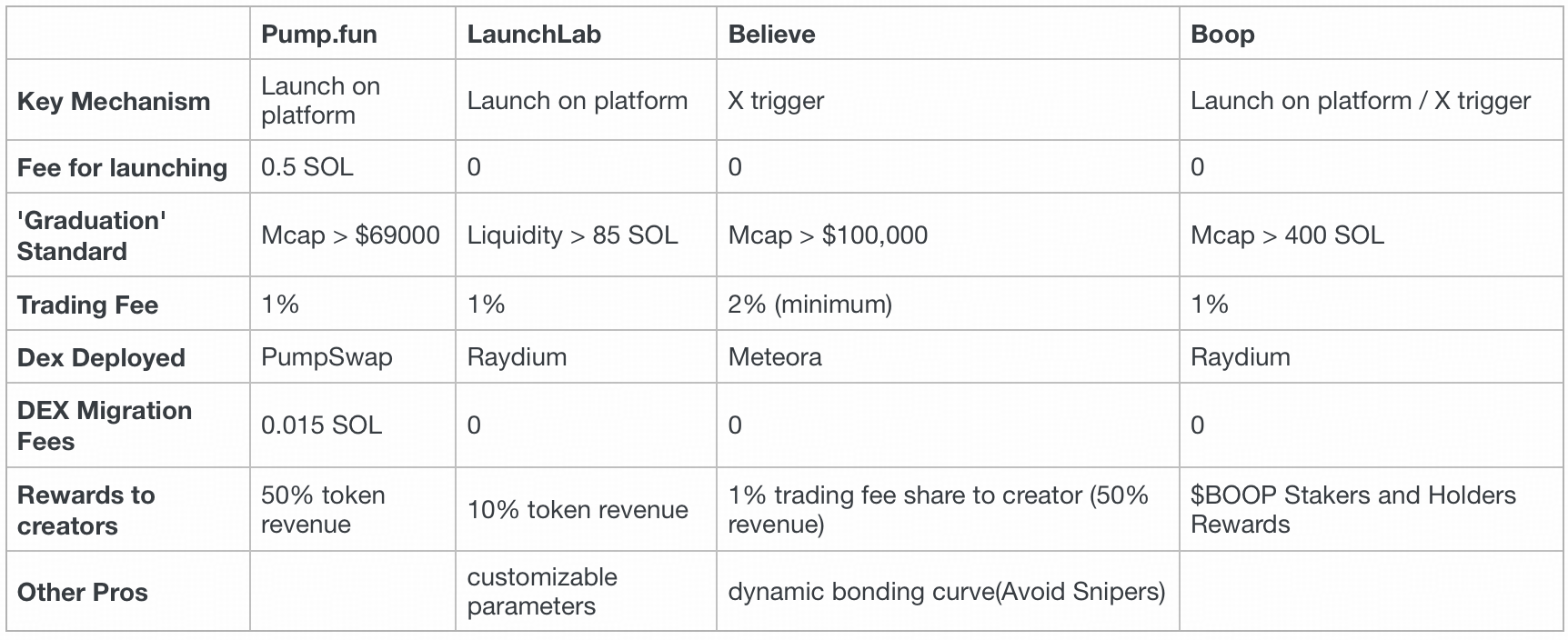Select the Trading Fee row label

coord(87,305)
